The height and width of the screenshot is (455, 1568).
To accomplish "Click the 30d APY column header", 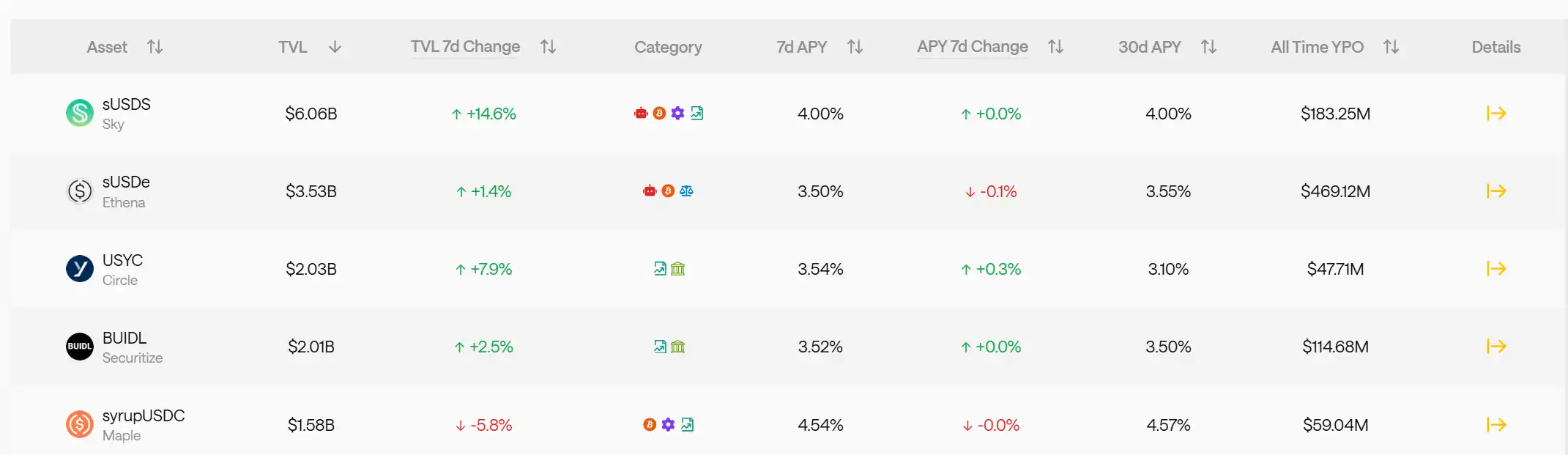I will (x=1149, y=47).
